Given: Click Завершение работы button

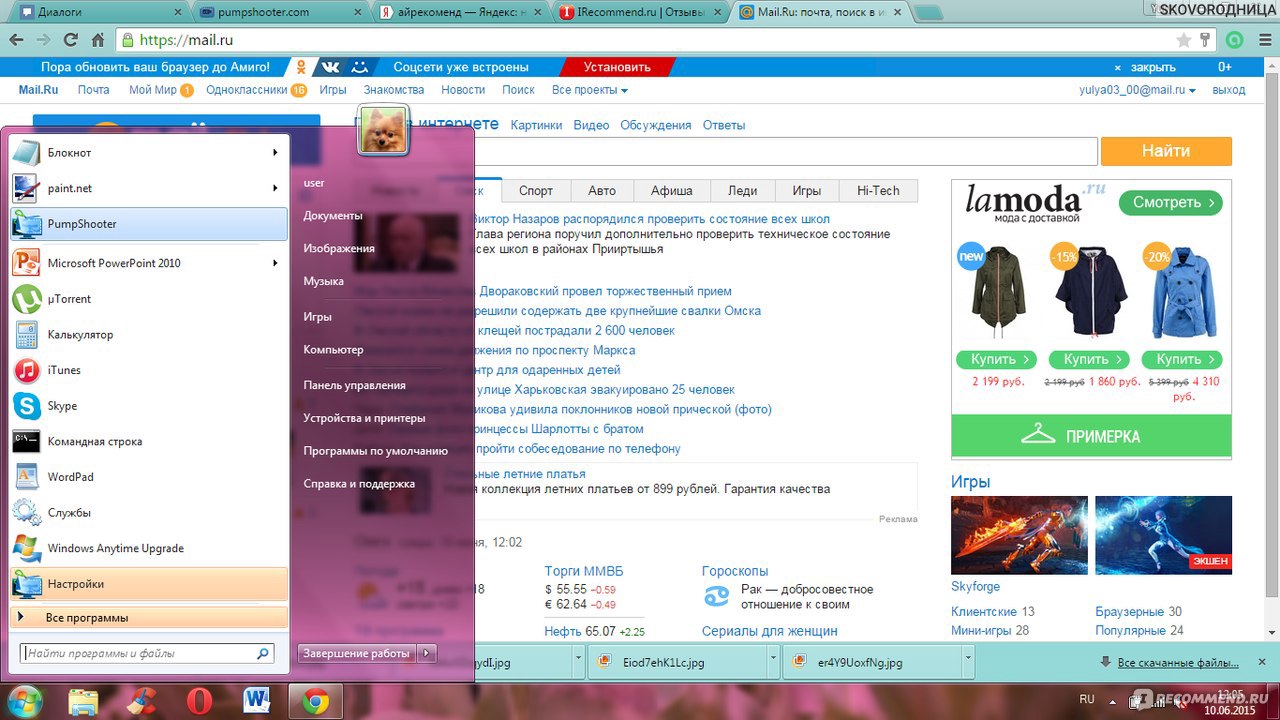Looking at the screenshot, I should [357, 653].
